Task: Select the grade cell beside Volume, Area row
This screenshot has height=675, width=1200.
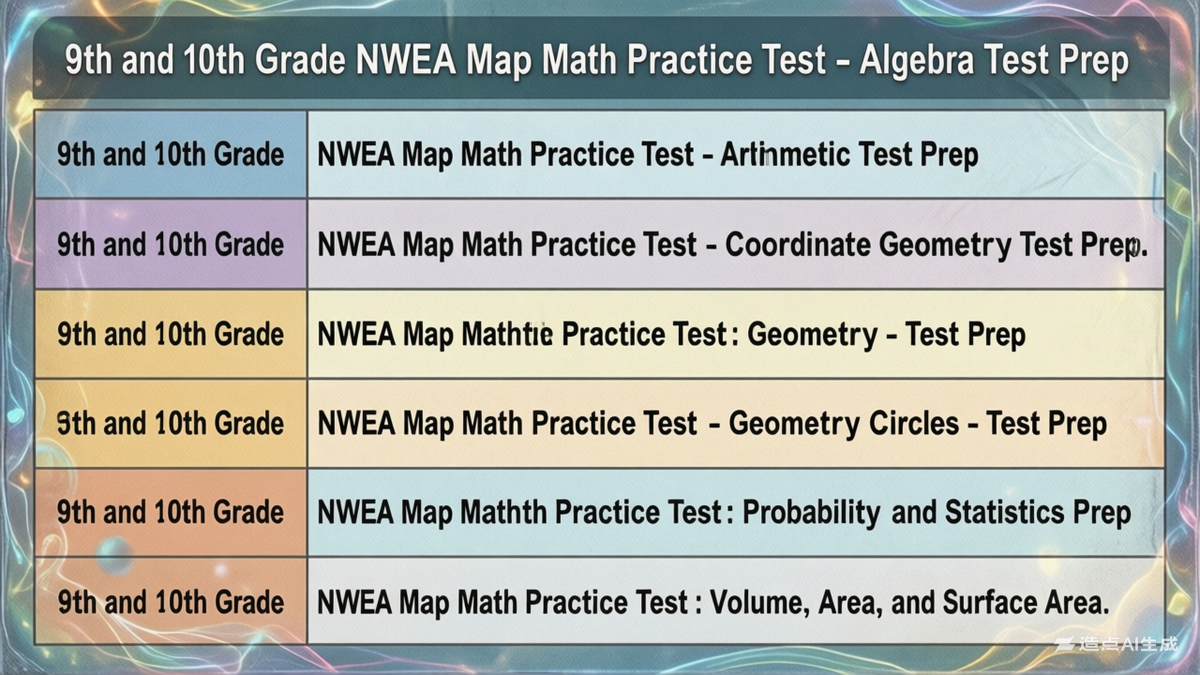Action: [x=171, y=602]
